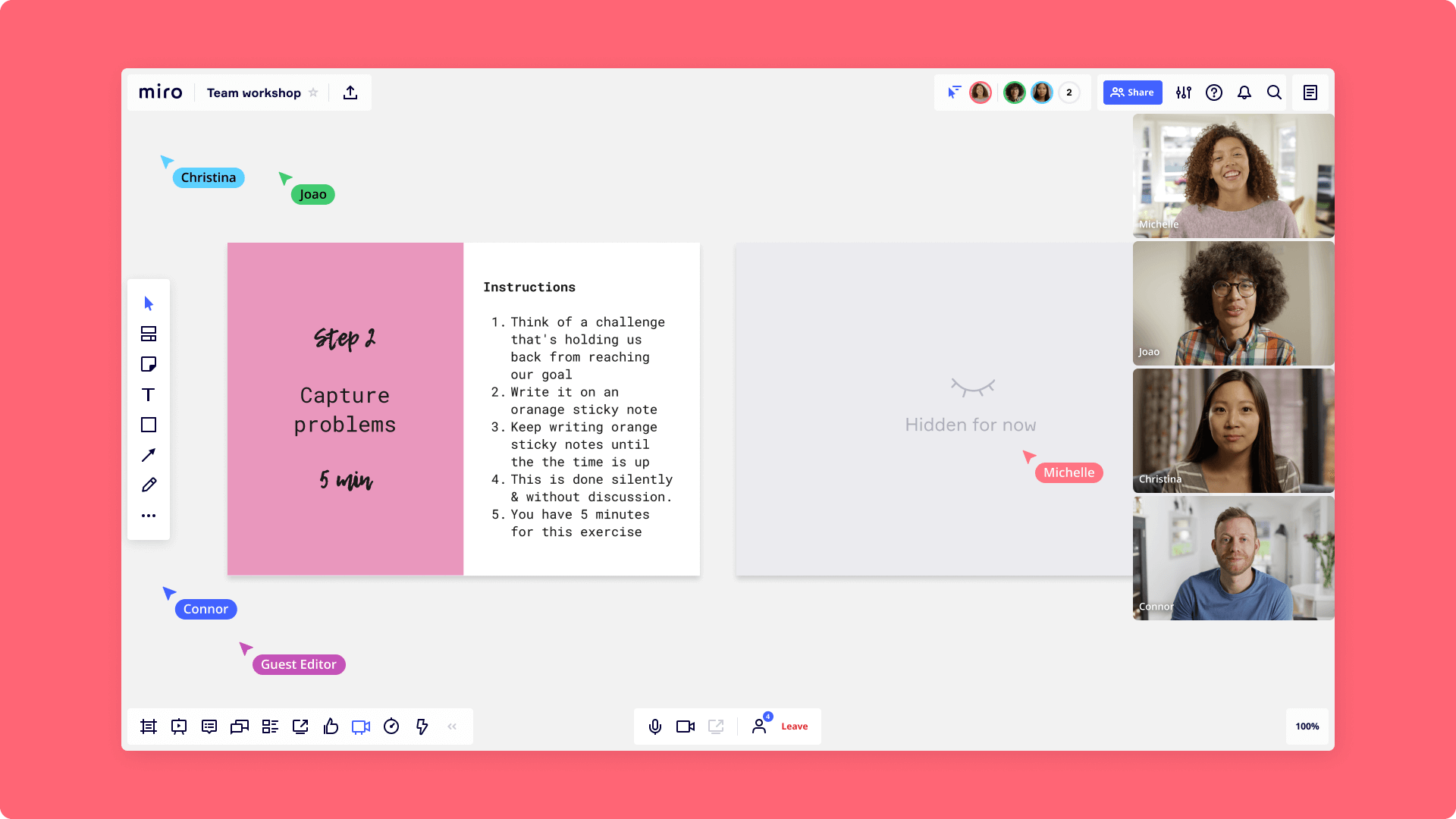1456x819 pixels.
Task: Select the Text tool
Action: click(148, 394)
